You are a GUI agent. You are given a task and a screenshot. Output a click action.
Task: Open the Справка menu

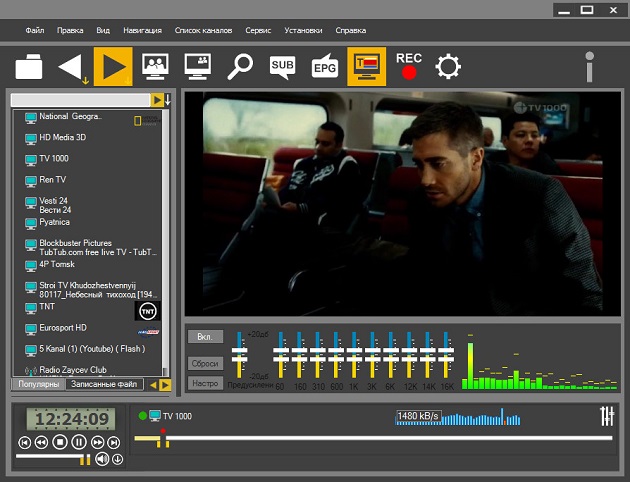(351, 31)
